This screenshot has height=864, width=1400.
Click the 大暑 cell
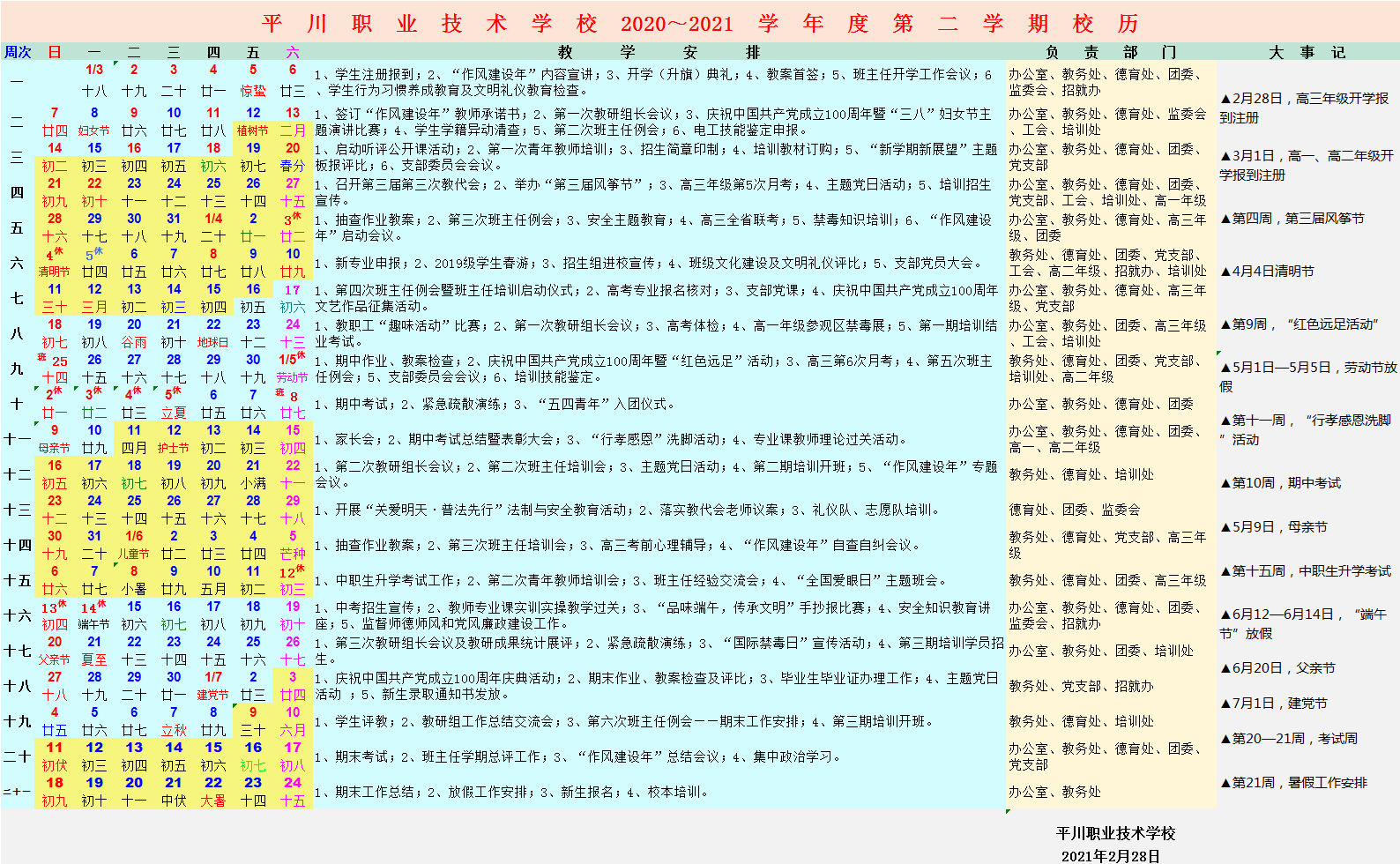213,801
